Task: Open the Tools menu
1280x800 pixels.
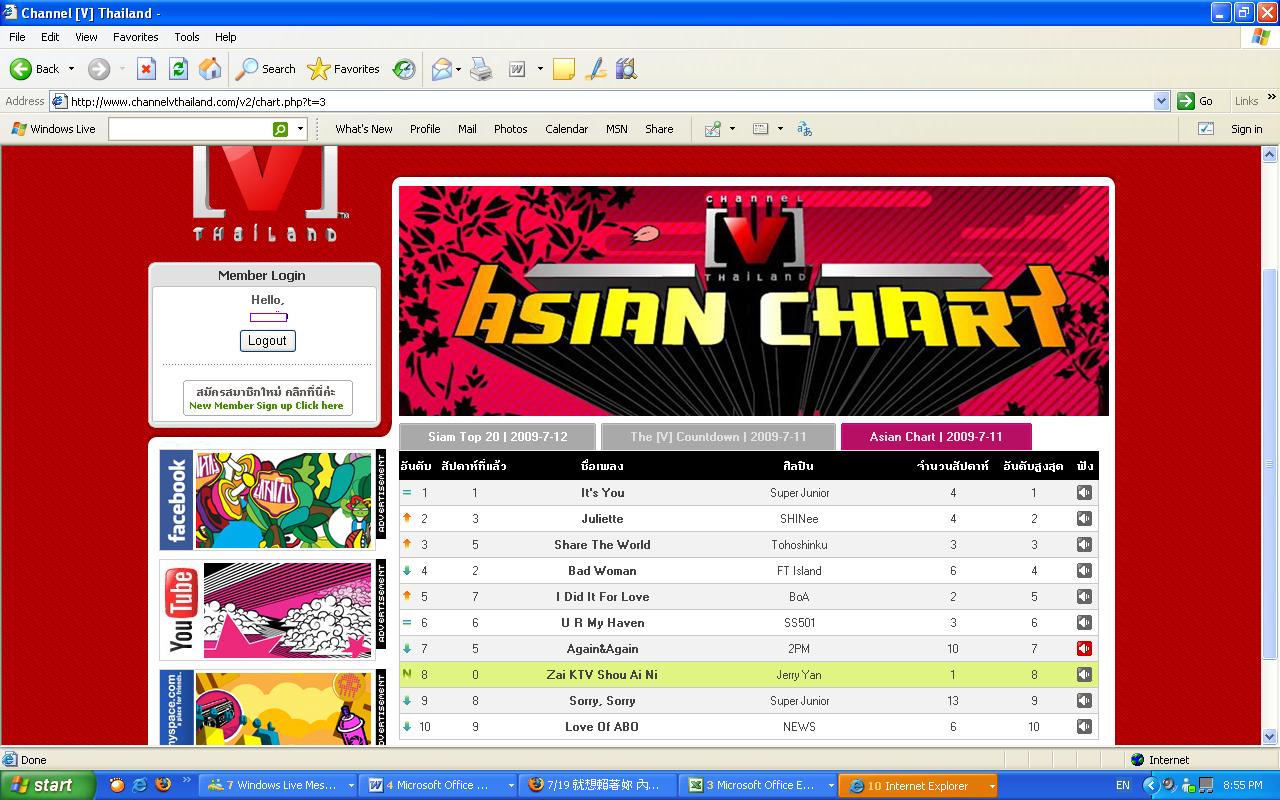Action: click(x=187, y=37)
